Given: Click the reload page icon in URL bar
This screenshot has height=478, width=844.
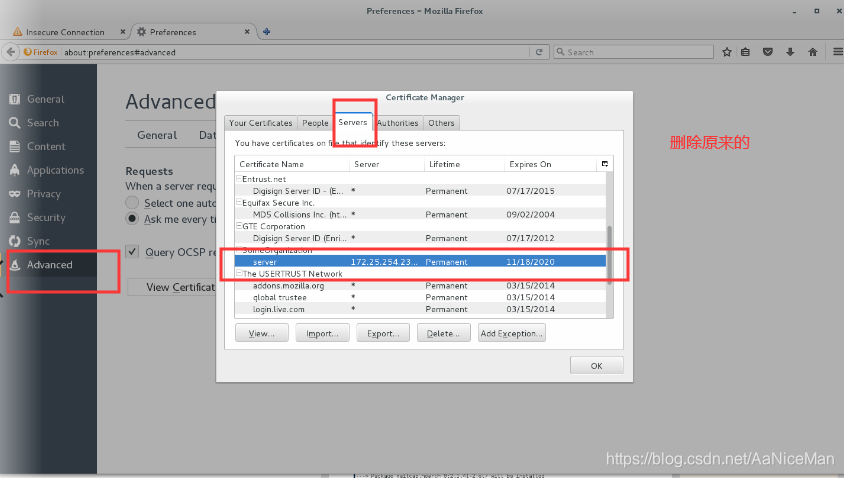Looking at the screenshot, I should (x=539, y=52).
